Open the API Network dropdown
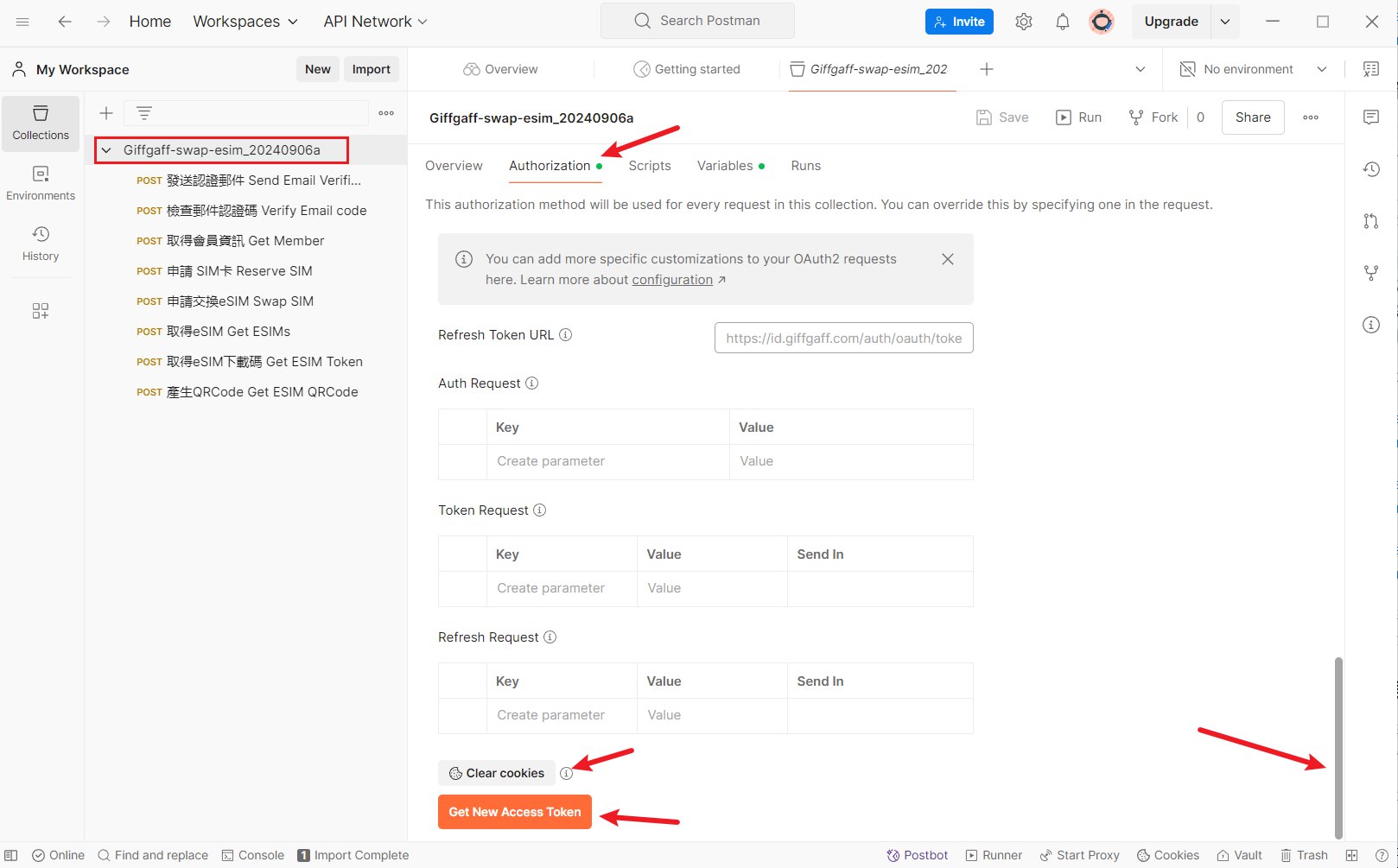This screenshot has height=868, width=1398. (x=375, y=22)
